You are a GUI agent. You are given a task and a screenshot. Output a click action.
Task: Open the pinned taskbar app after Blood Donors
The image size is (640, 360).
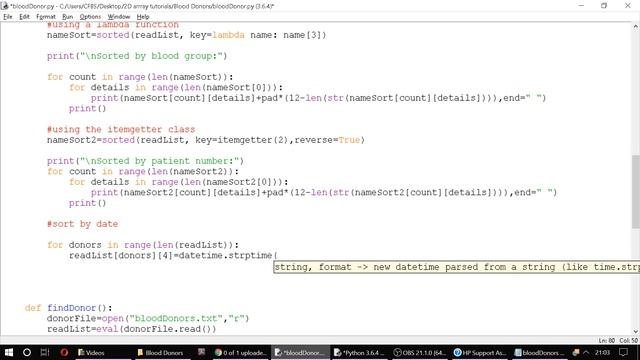coord(201,352)
